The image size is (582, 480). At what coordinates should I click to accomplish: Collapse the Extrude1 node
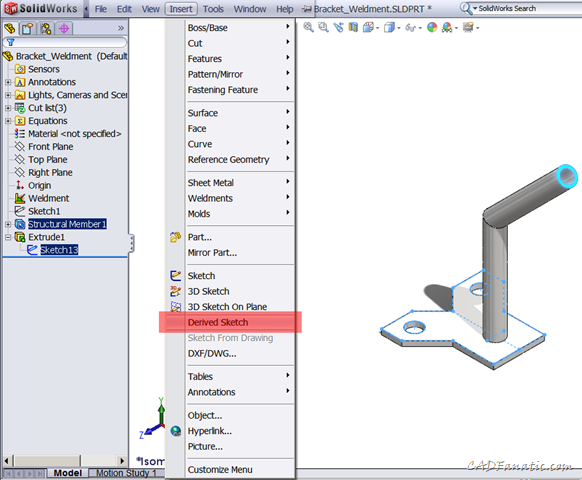click(x=8, y=237)
